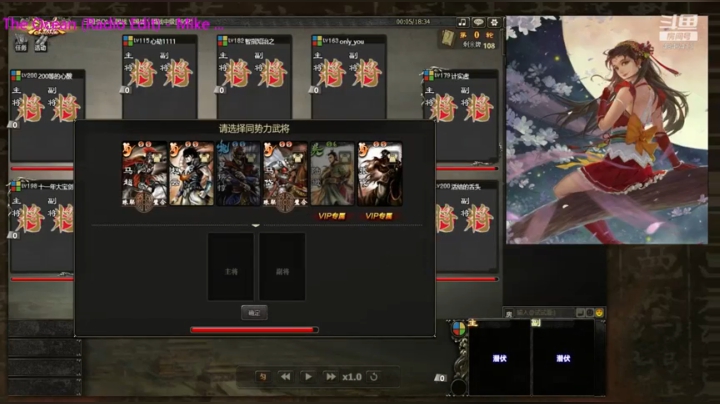Select the fourth general card with 珠联璧合
This screenshot has width=720, height=404.
[x=285, y=174]
